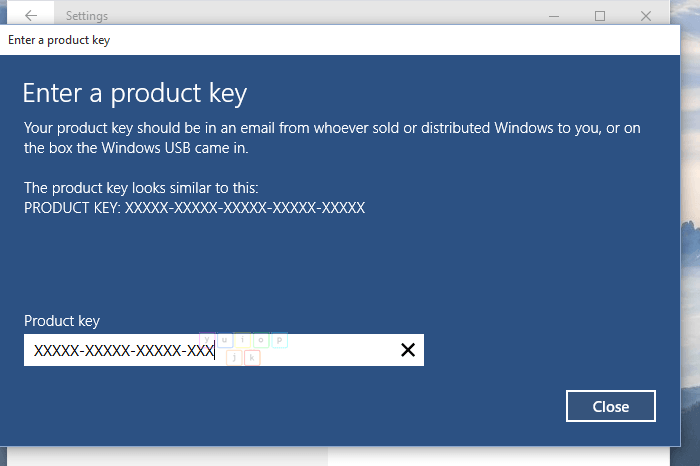Viewport: 700px width, 466px height.
Task: Click the large 'Enter a product key' heading
Action: (135, 93)
